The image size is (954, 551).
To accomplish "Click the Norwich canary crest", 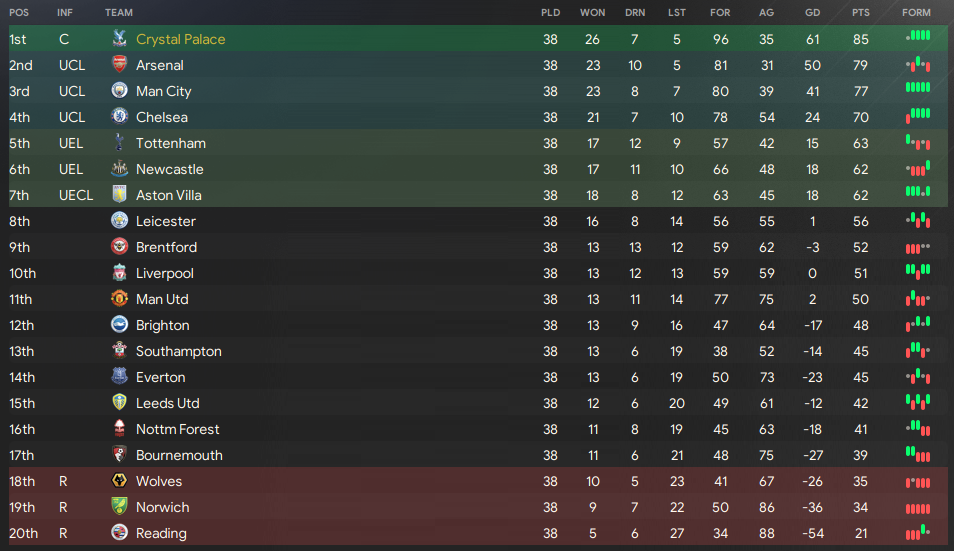I will [119, 507].
